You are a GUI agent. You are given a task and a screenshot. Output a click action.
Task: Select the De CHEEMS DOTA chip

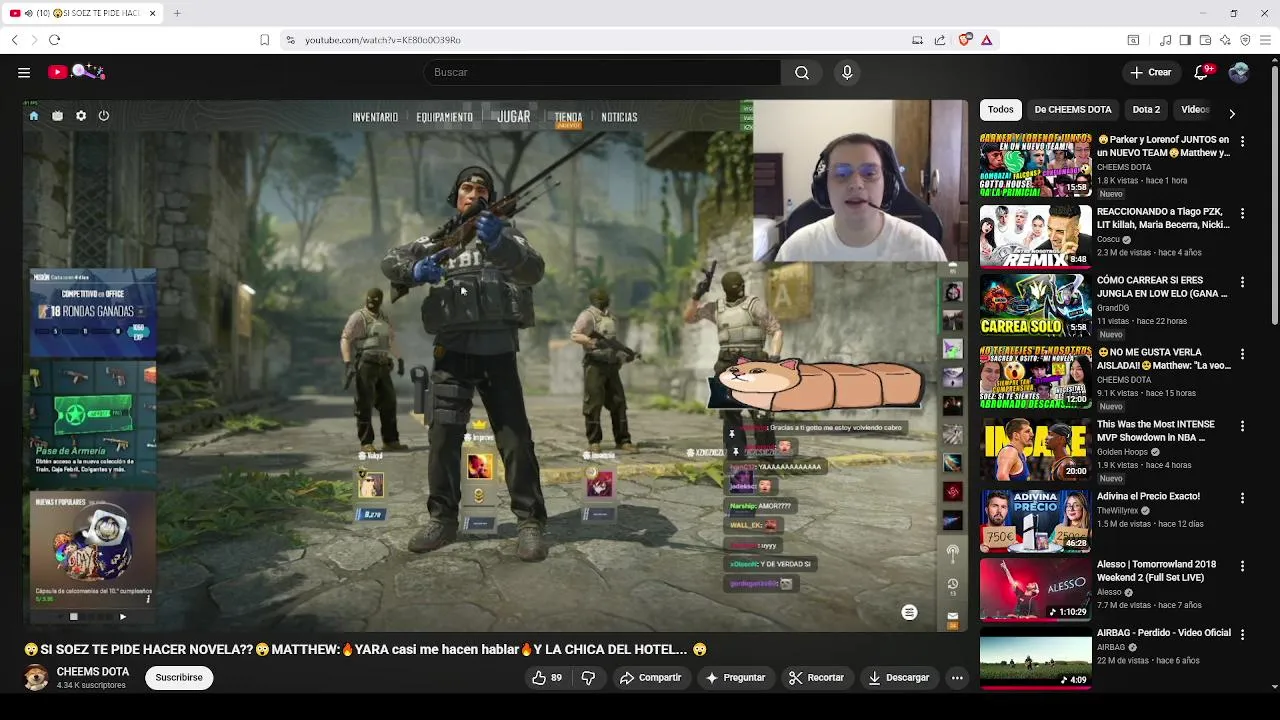pos(1072,110)
